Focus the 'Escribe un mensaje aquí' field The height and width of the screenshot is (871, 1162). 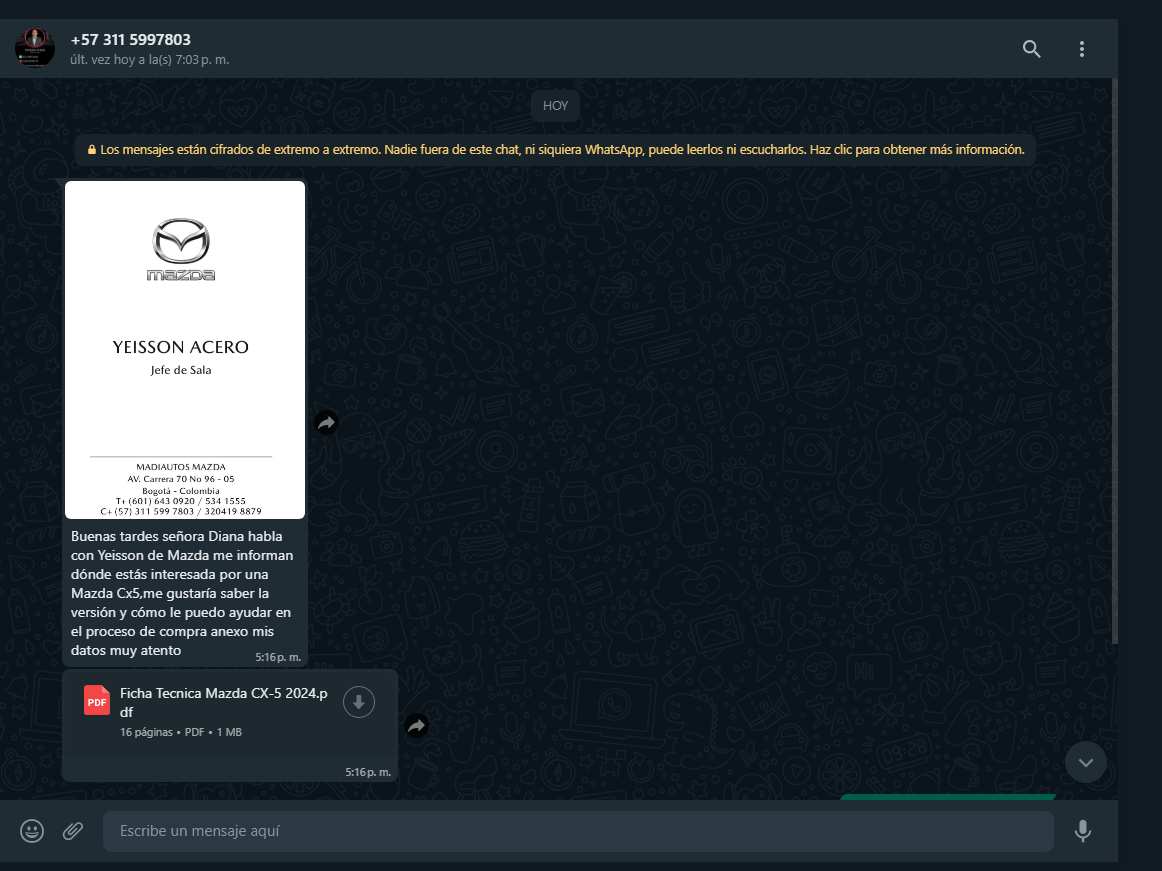pos(578,831)
